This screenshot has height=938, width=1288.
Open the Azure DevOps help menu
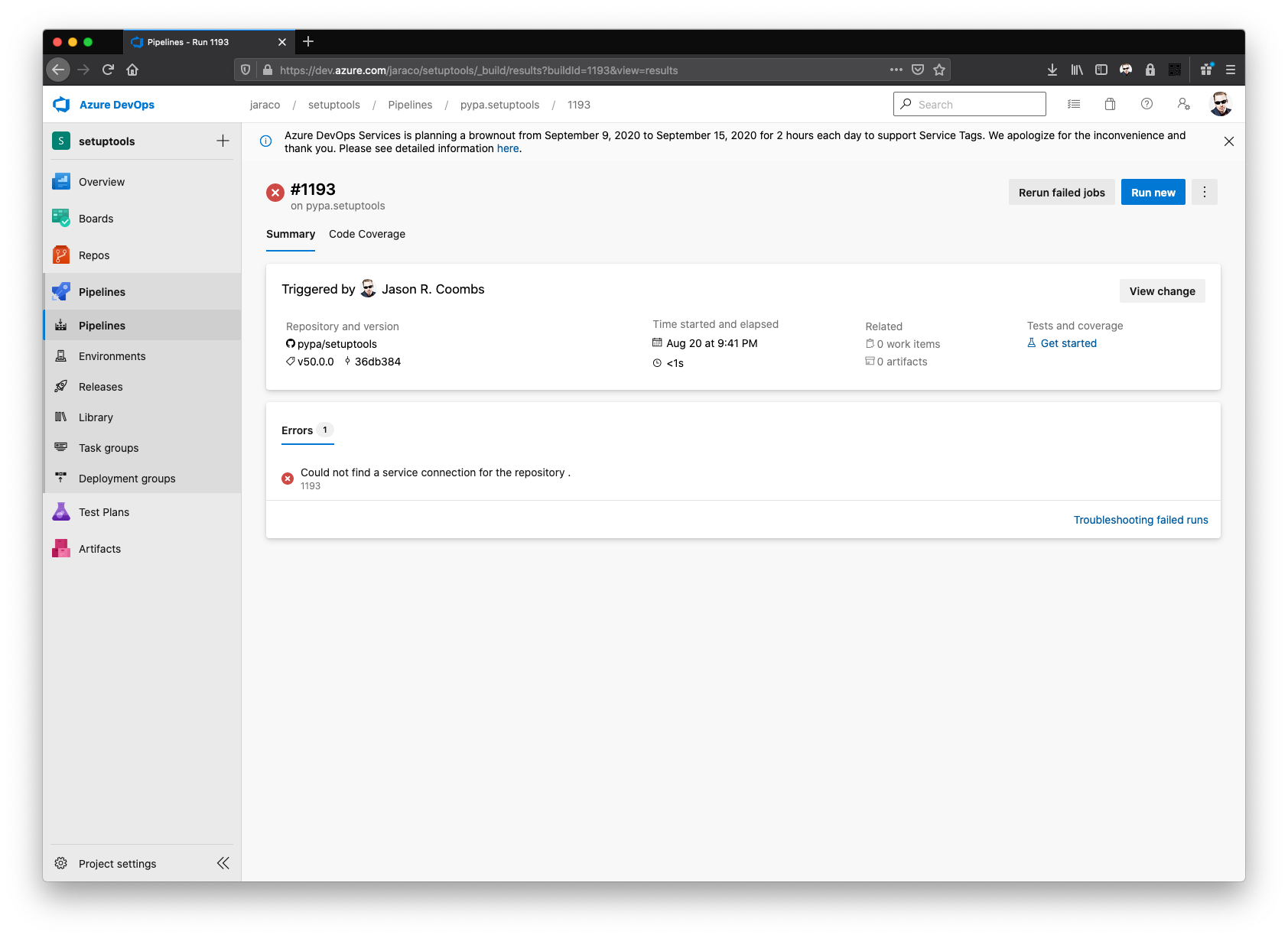click(1147, 104)
